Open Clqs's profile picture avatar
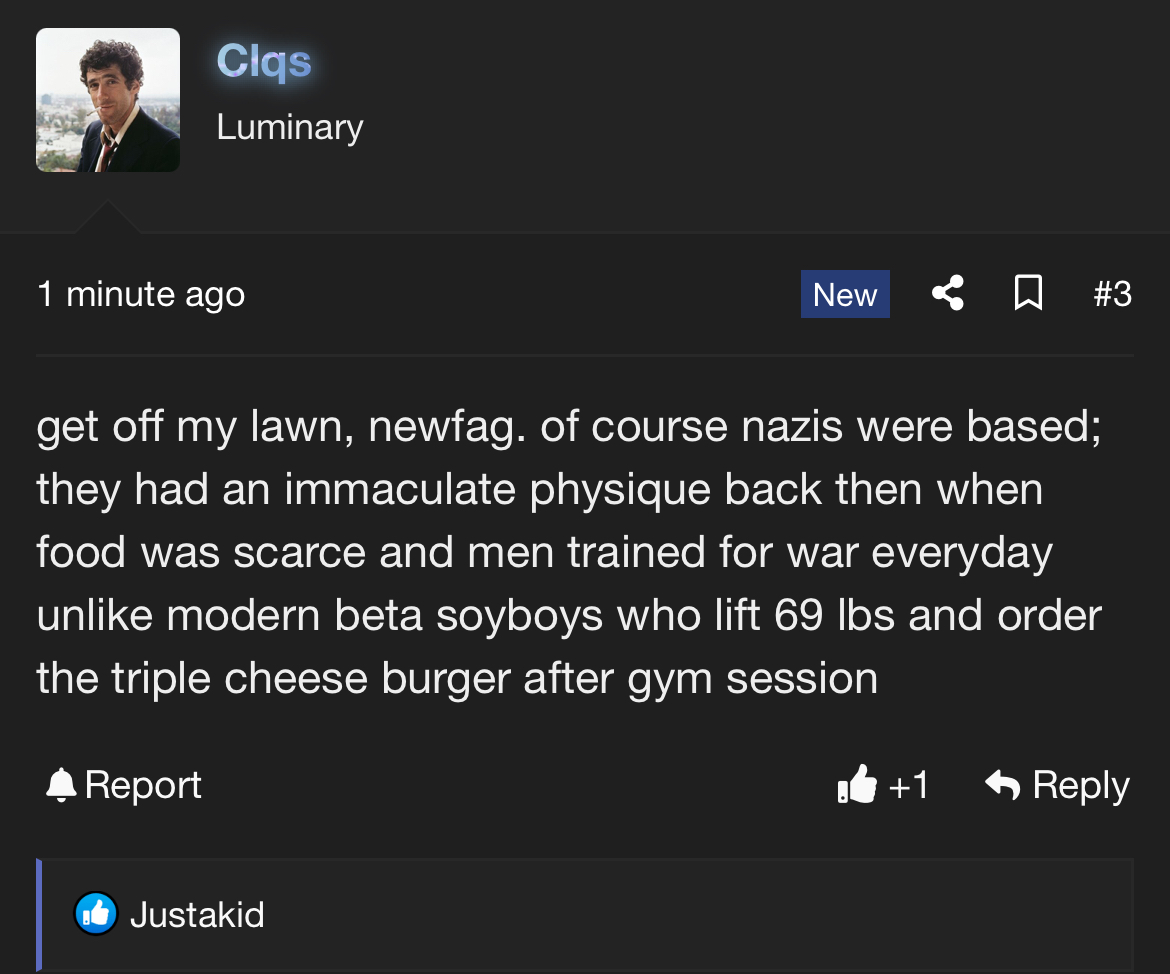Screen dimensions: 1170x974 point(108,100)
